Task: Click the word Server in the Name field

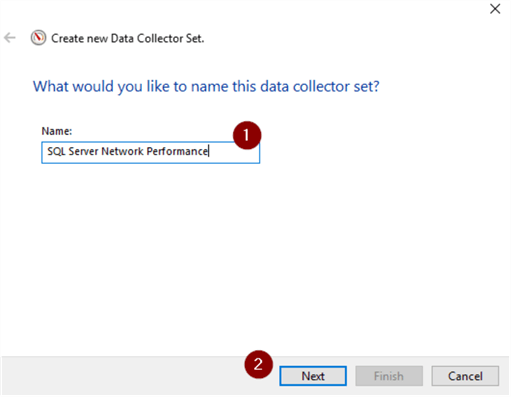Action: pyautogui.click(x=83, y=151)
